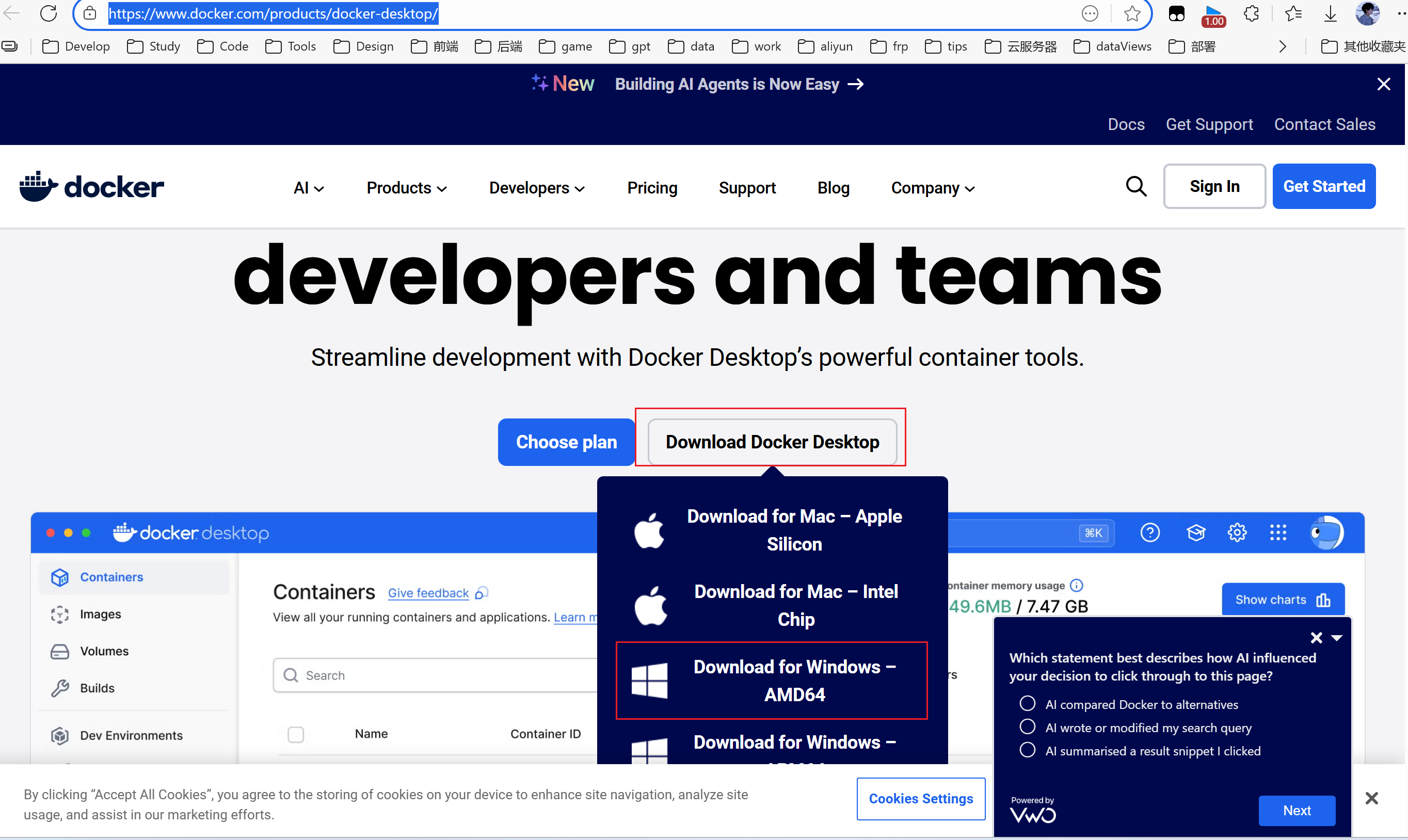Click the extension icon with 1.00 badge
This screenshot has width=1408, height=840.
click(x=1213, y=15)
